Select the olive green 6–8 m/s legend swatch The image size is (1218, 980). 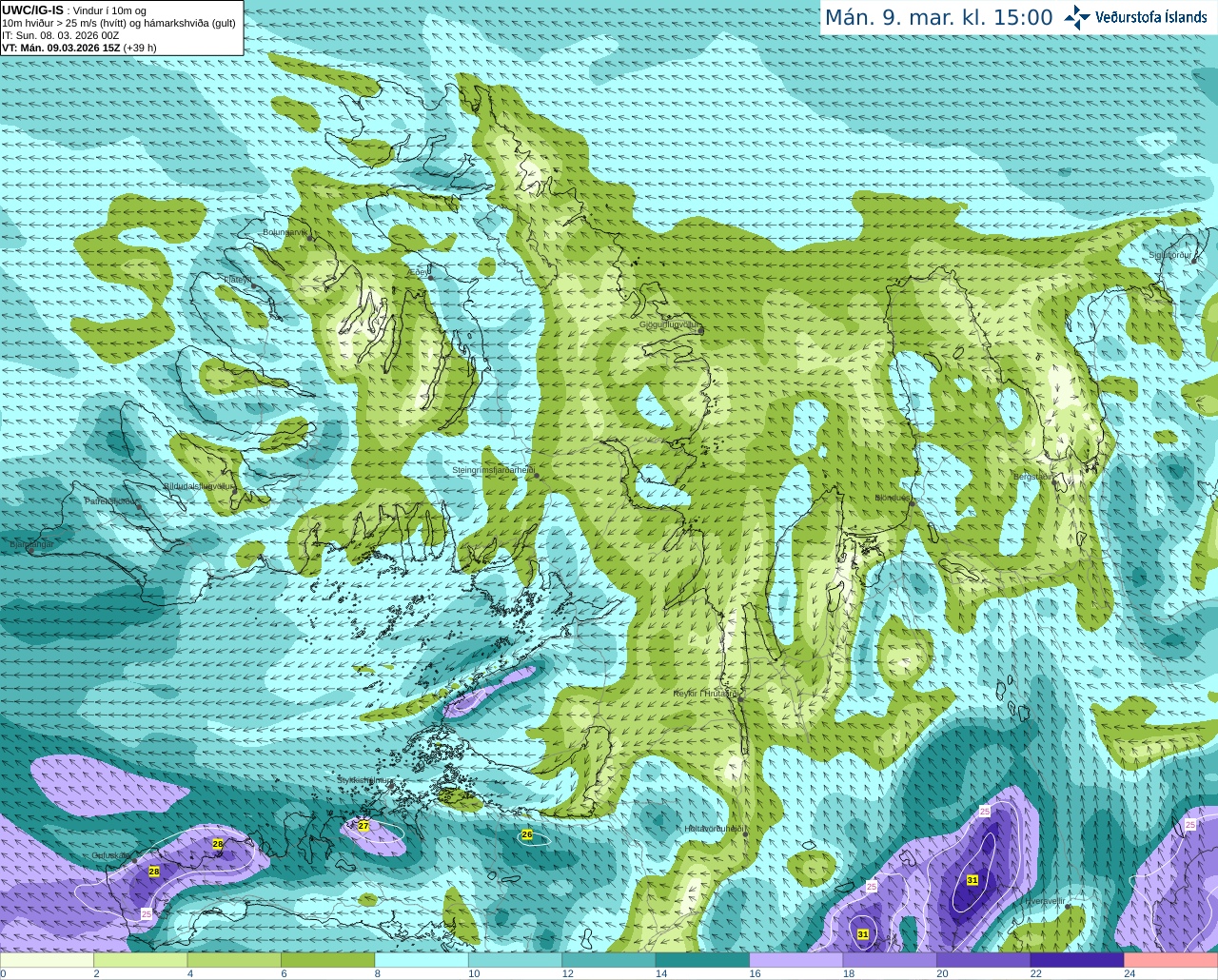point(328,960)
